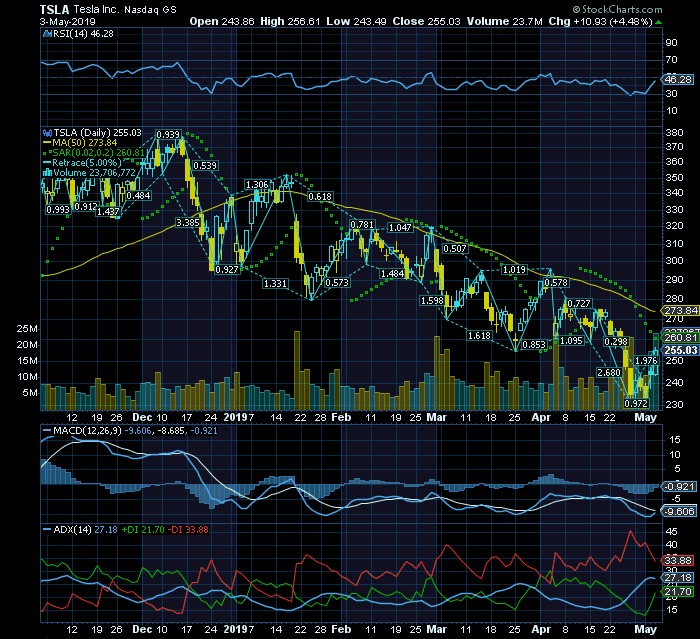Click the blue line marker beside MACD(12,26,9)
700x639 pixels.
coord(47,431)
